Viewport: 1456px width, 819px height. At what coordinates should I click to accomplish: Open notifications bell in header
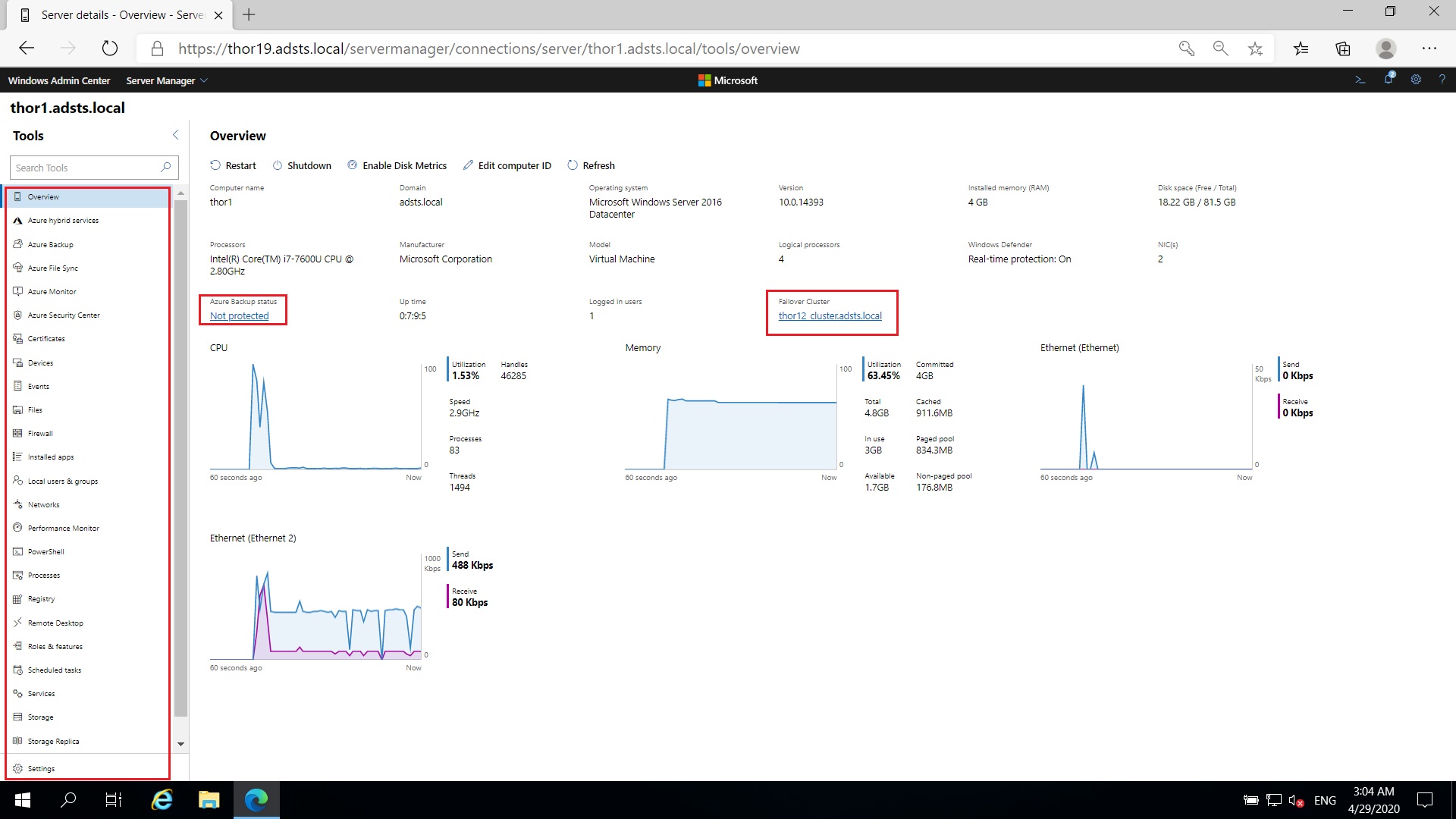(x=1389, y=79)
